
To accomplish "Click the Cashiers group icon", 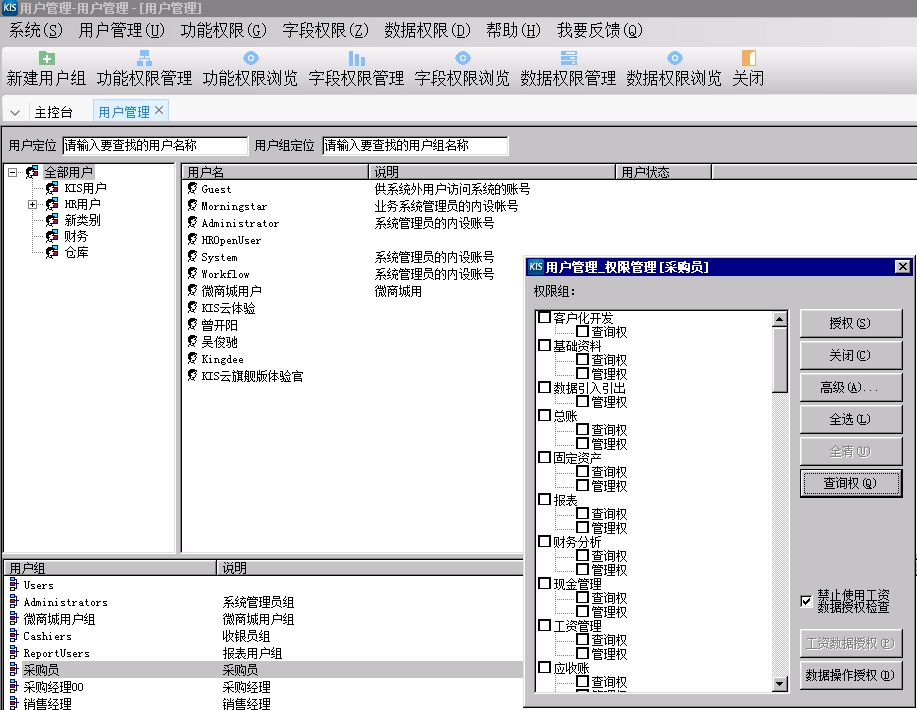I will [14, 635].
